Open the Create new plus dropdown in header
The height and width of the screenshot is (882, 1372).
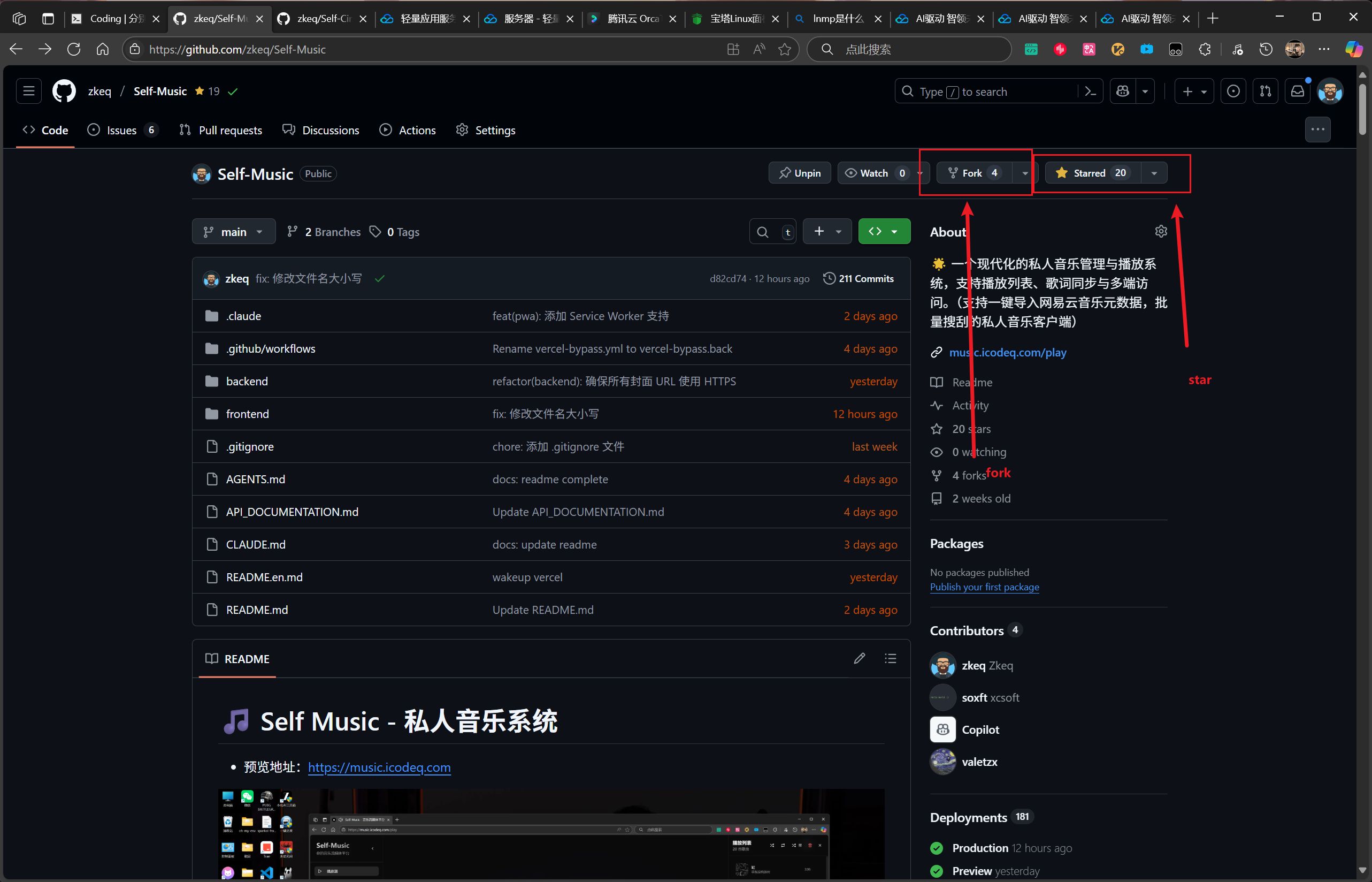[x=1194, y=92]
